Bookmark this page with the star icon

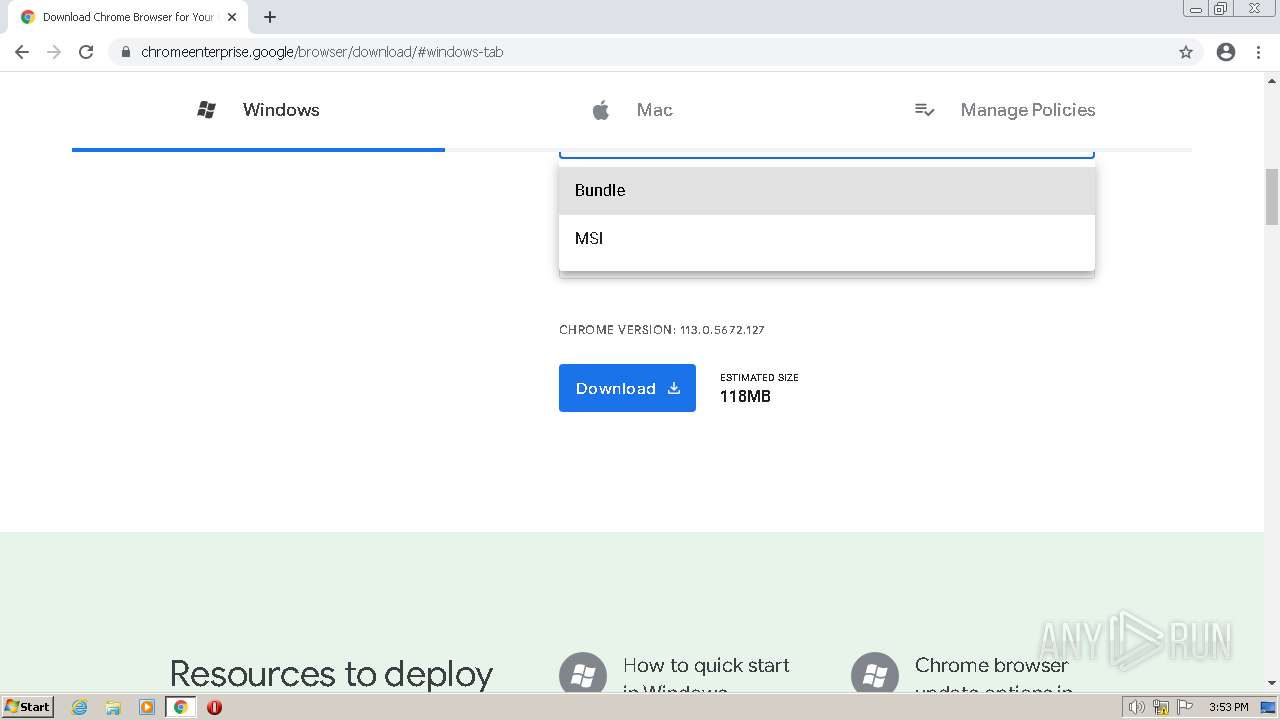coord(1186,52)
